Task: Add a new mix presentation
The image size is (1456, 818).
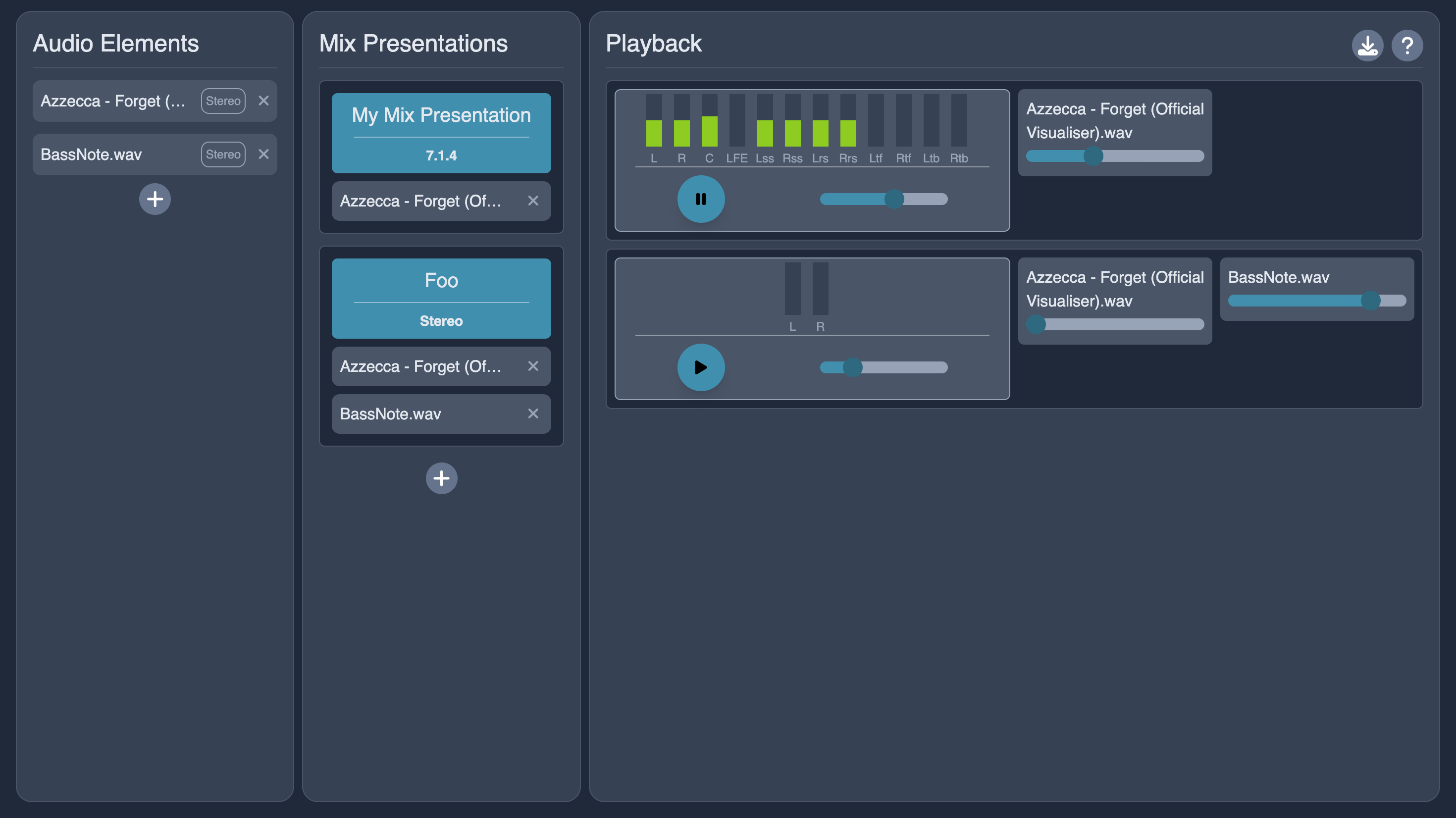Action: 441,478
